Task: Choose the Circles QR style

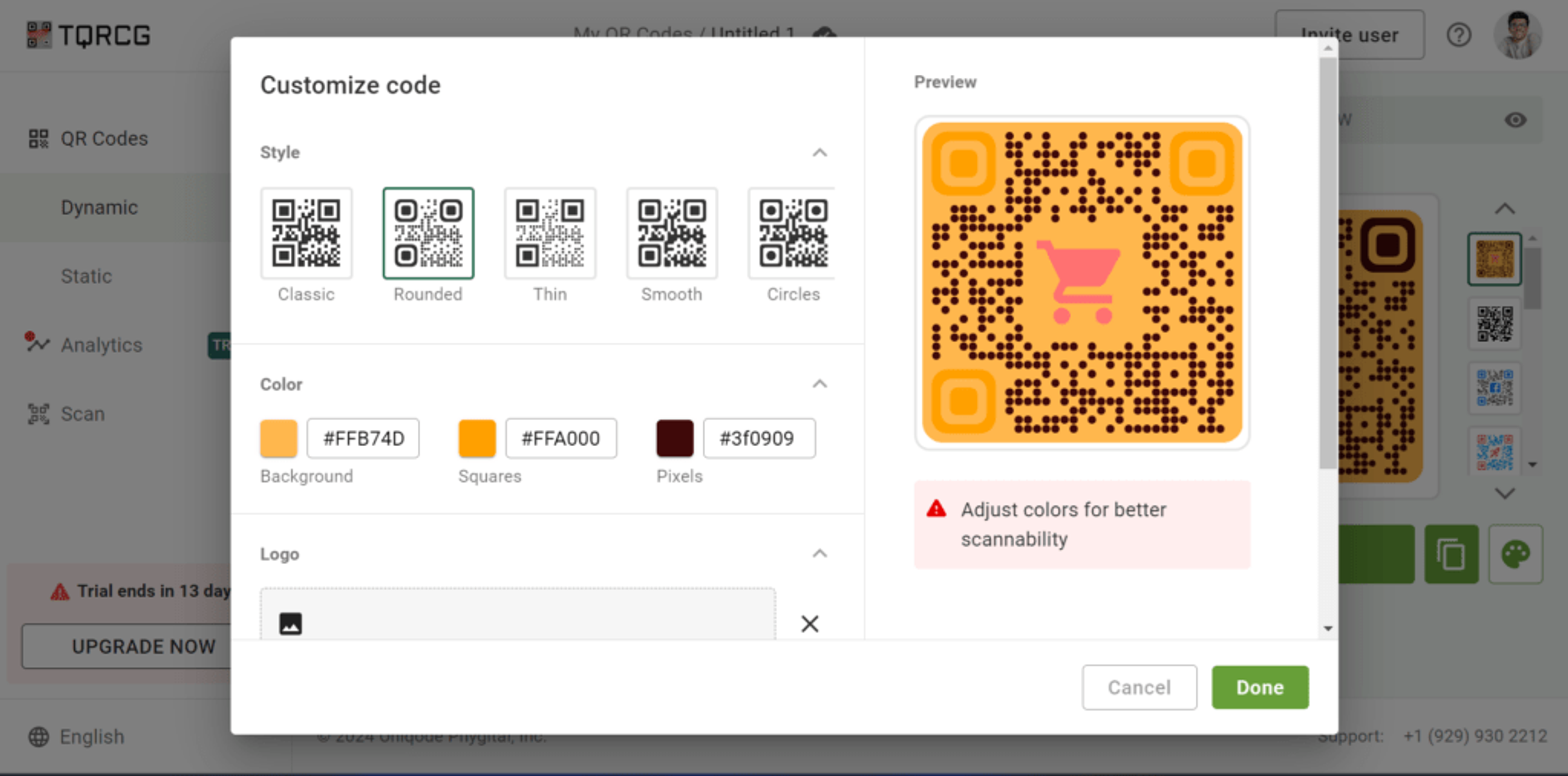Action: click(792, 233)
